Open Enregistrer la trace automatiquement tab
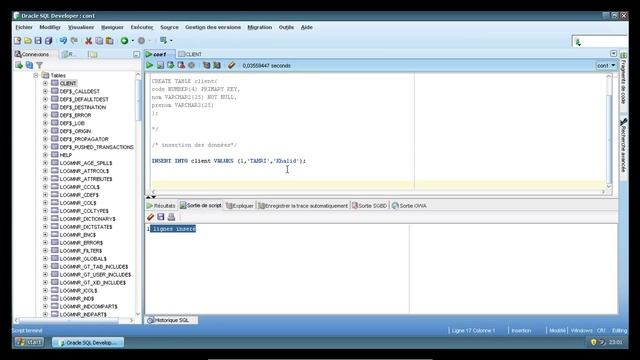640x360 pixels. [303, 206]
